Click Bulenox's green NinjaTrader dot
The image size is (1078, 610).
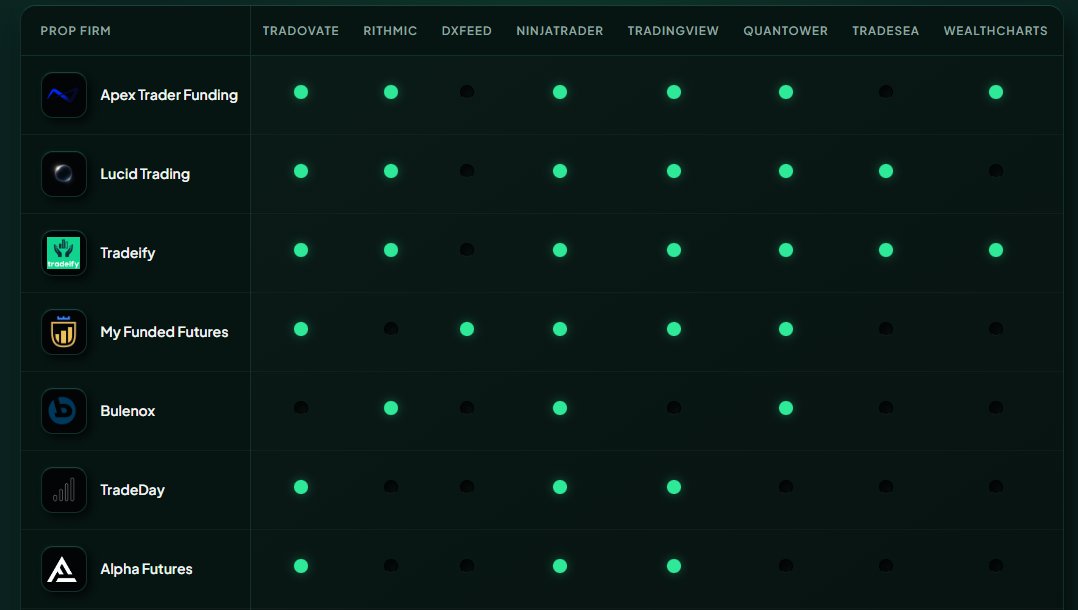[560, 409]
